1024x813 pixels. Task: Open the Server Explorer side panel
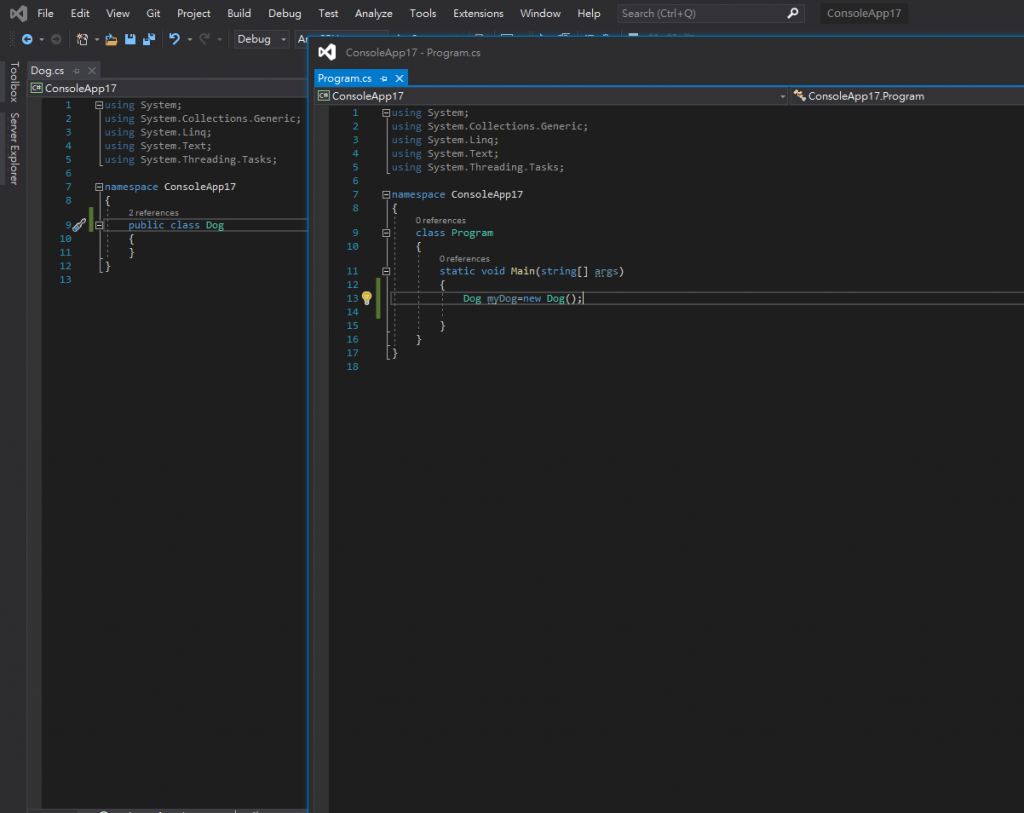pyautogui.click(x=14, y=148)
